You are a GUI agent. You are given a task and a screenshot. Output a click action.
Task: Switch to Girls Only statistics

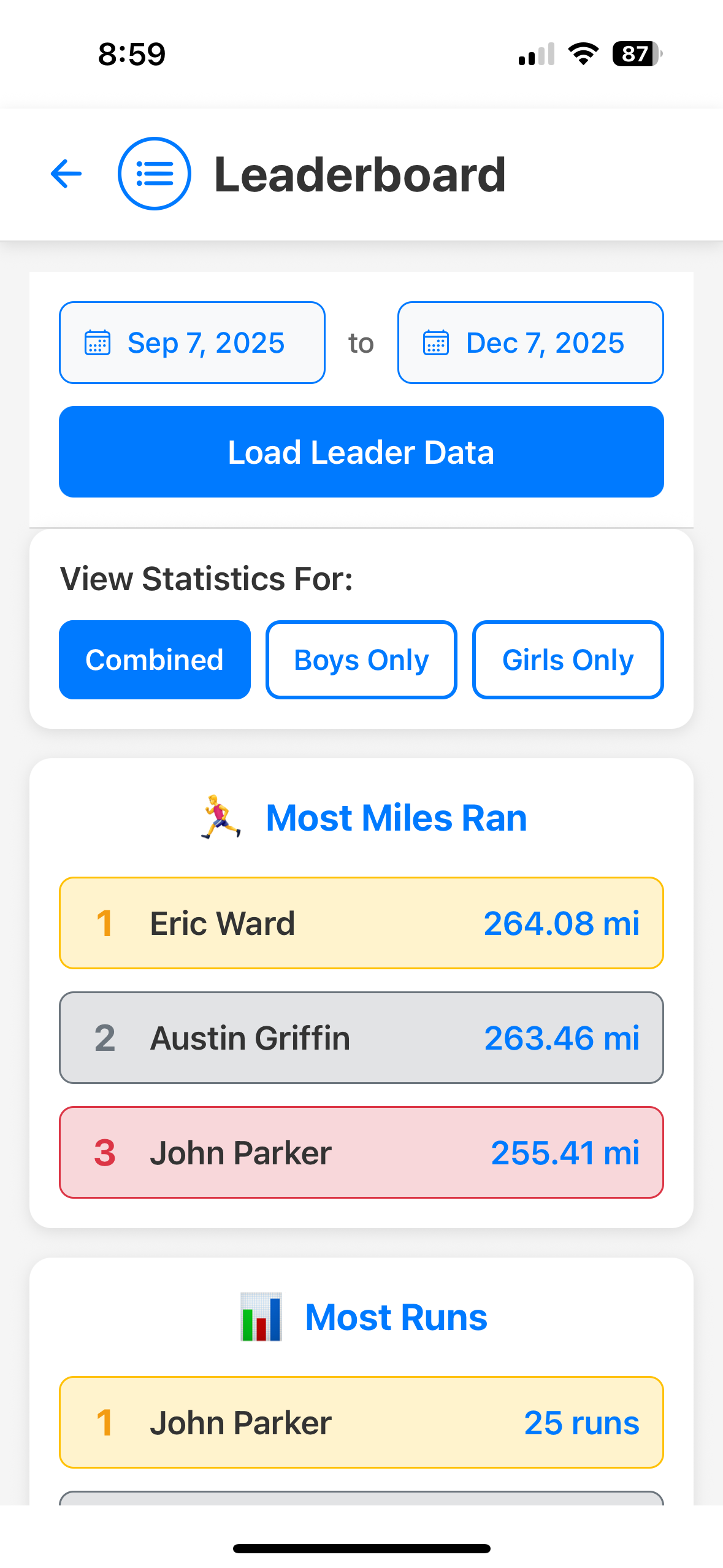pos(568,660)
